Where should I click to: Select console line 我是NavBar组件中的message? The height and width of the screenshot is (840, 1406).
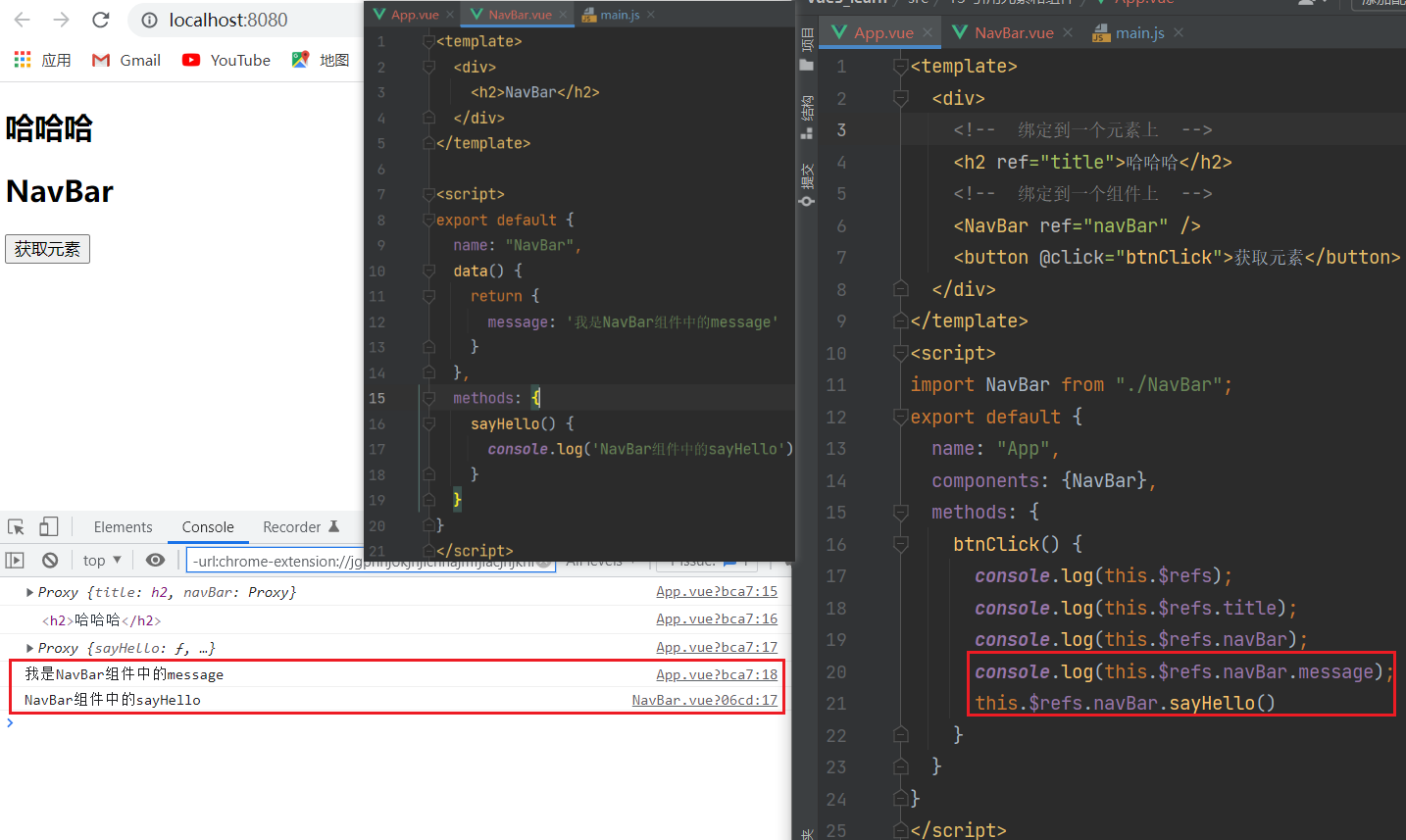coord(124,674)
